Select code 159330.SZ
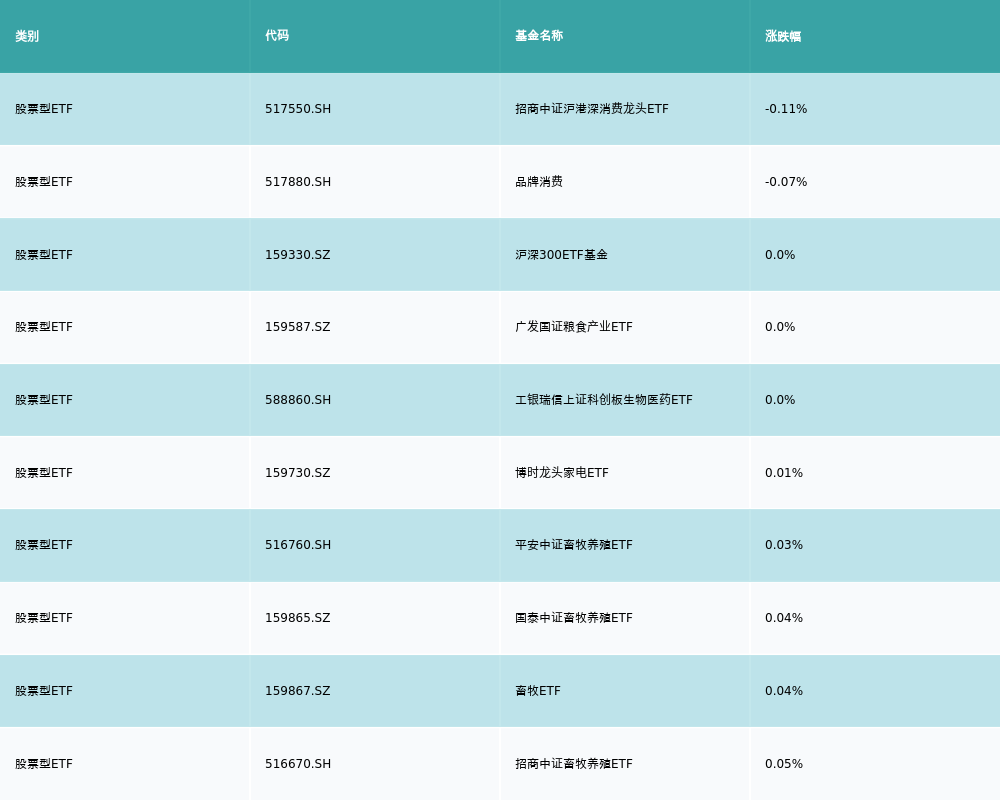The image size is (1000, 800). tap(298, 255)
